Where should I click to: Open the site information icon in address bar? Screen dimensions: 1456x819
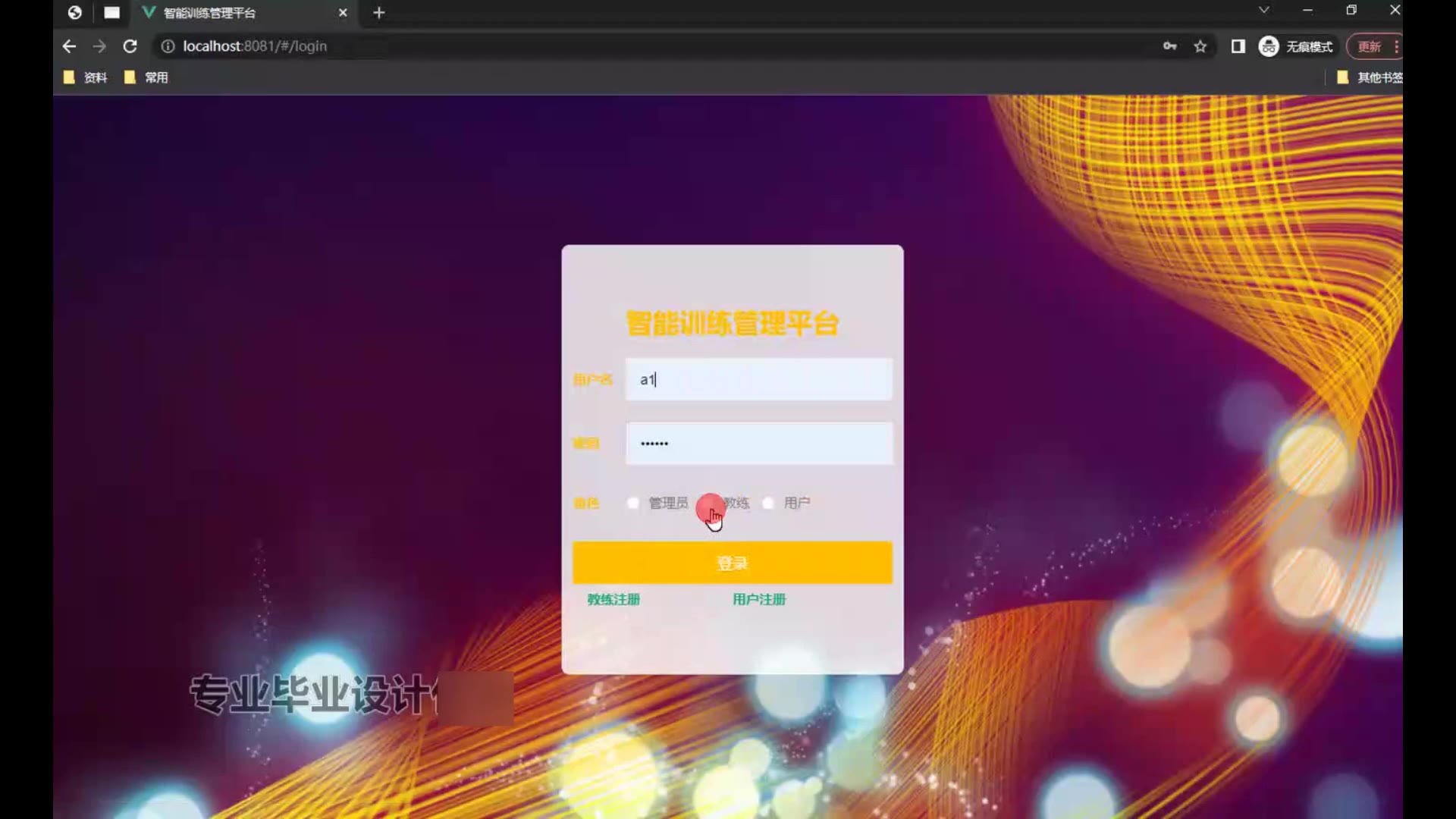[168, 46]
